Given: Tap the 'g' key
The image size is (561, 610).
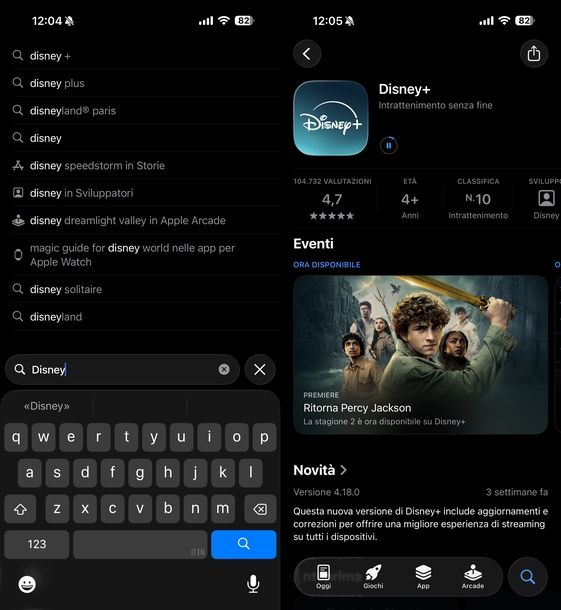Looking at the screenshot, I should (140, 473).
